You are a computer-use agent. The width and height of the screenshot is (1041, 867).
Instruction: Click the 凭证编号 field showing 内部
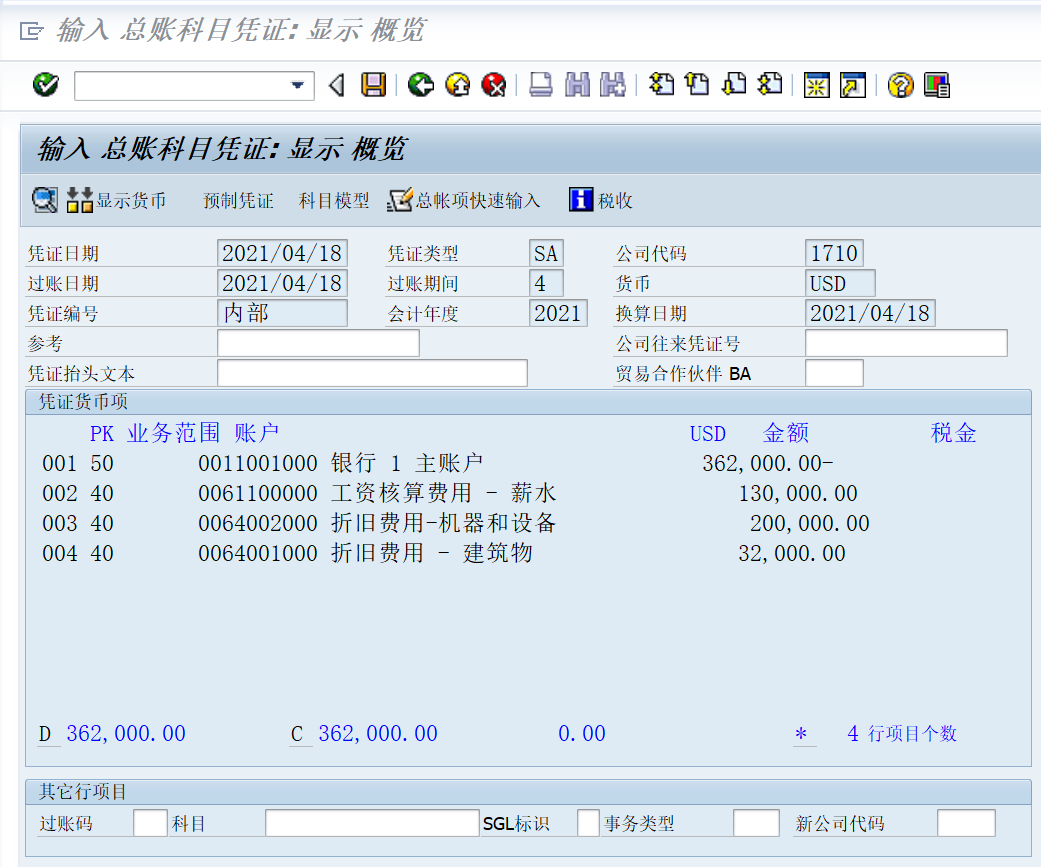tap(282, 313)
